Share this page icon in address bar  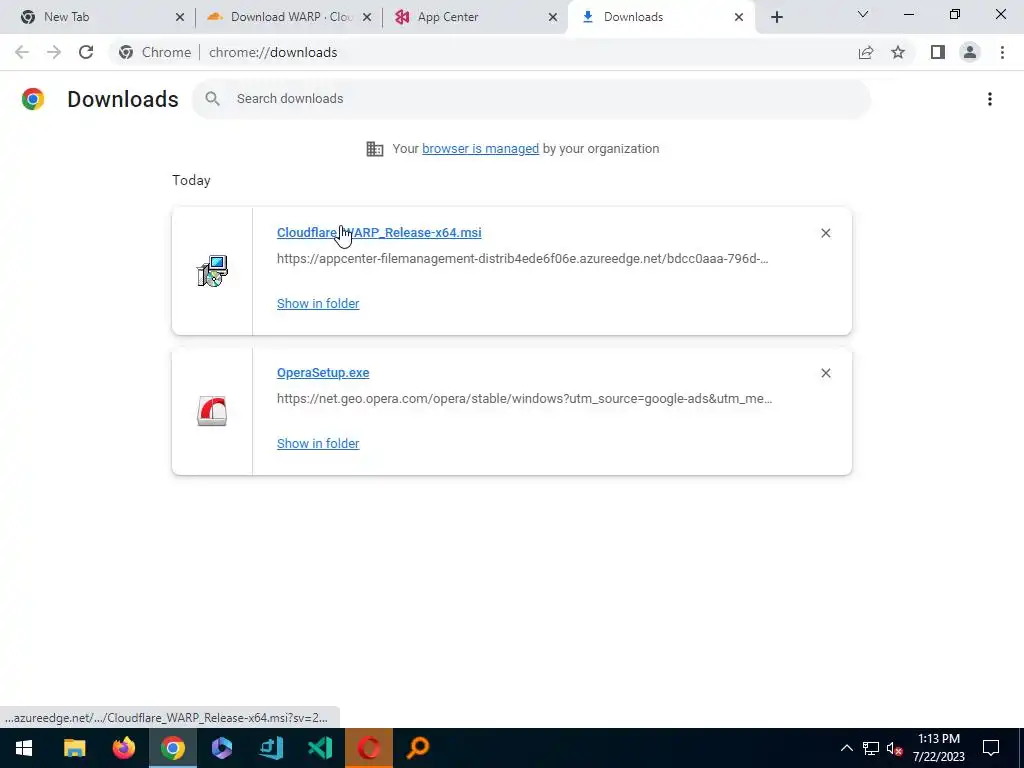pyautogui.click(x=865, y=52)
